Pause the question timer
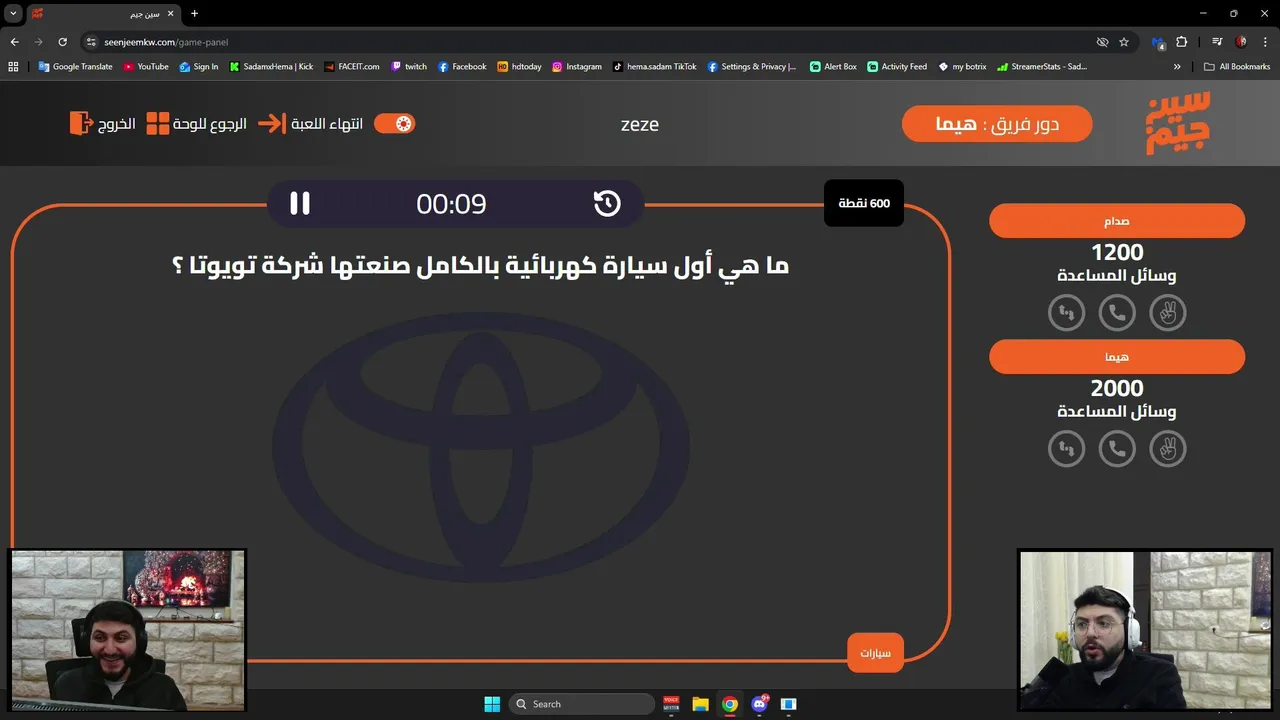 coord(300,203)
